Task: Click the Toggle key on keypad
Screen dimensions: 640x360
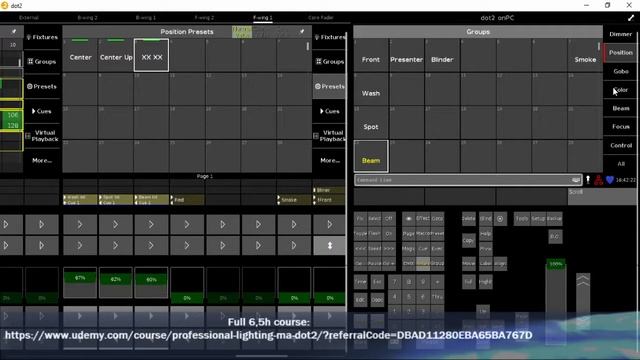Action: pos(360,233)
